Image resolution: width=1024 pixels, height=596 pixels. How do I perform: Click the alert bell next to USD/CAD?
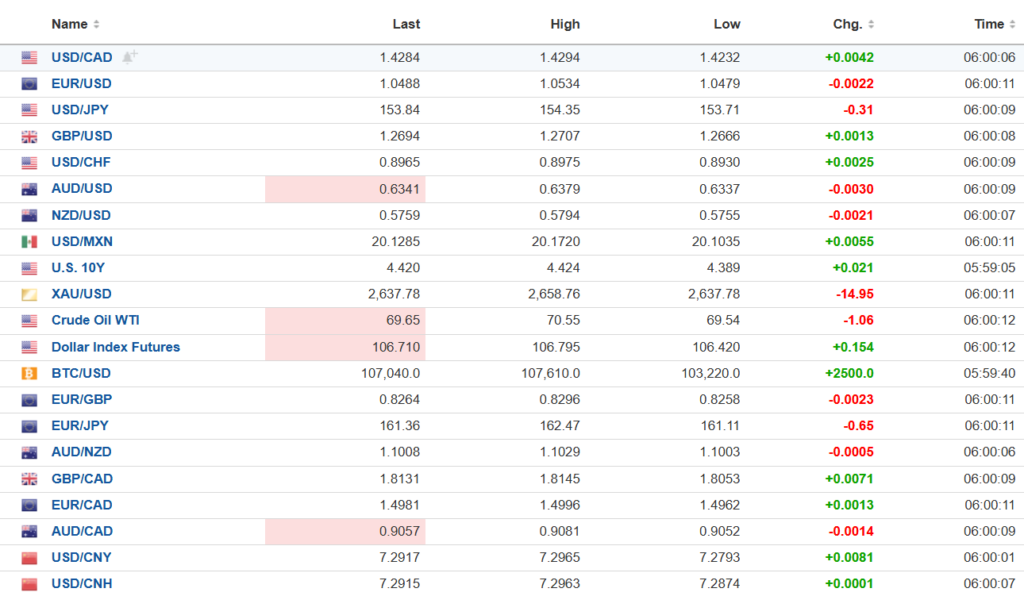(129, 57)
